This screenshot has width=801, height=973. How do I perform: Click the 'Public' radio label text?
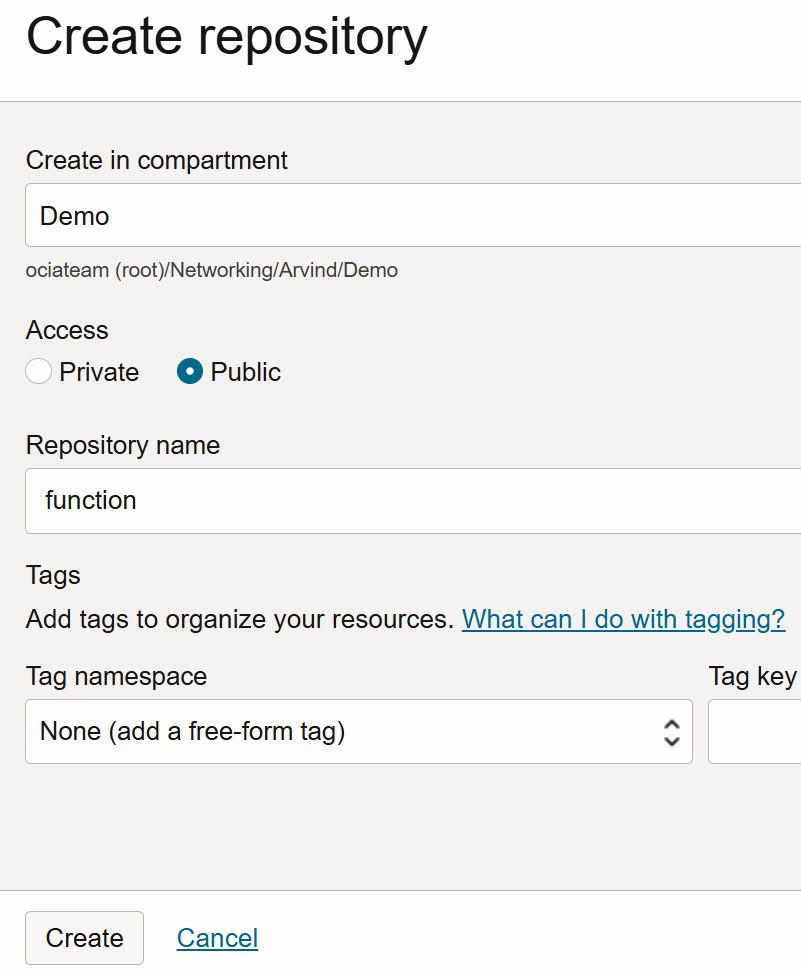pyautogui.click(x=246, y=372)
